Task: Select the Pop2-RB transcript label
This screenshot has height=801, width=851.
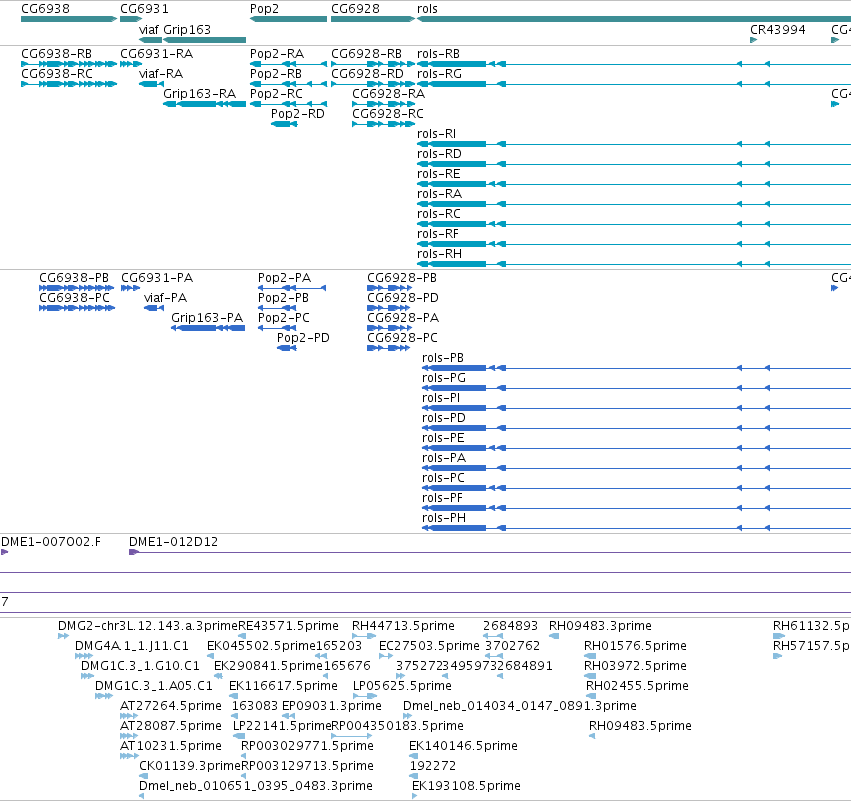Action: click(x=276, y=74)
